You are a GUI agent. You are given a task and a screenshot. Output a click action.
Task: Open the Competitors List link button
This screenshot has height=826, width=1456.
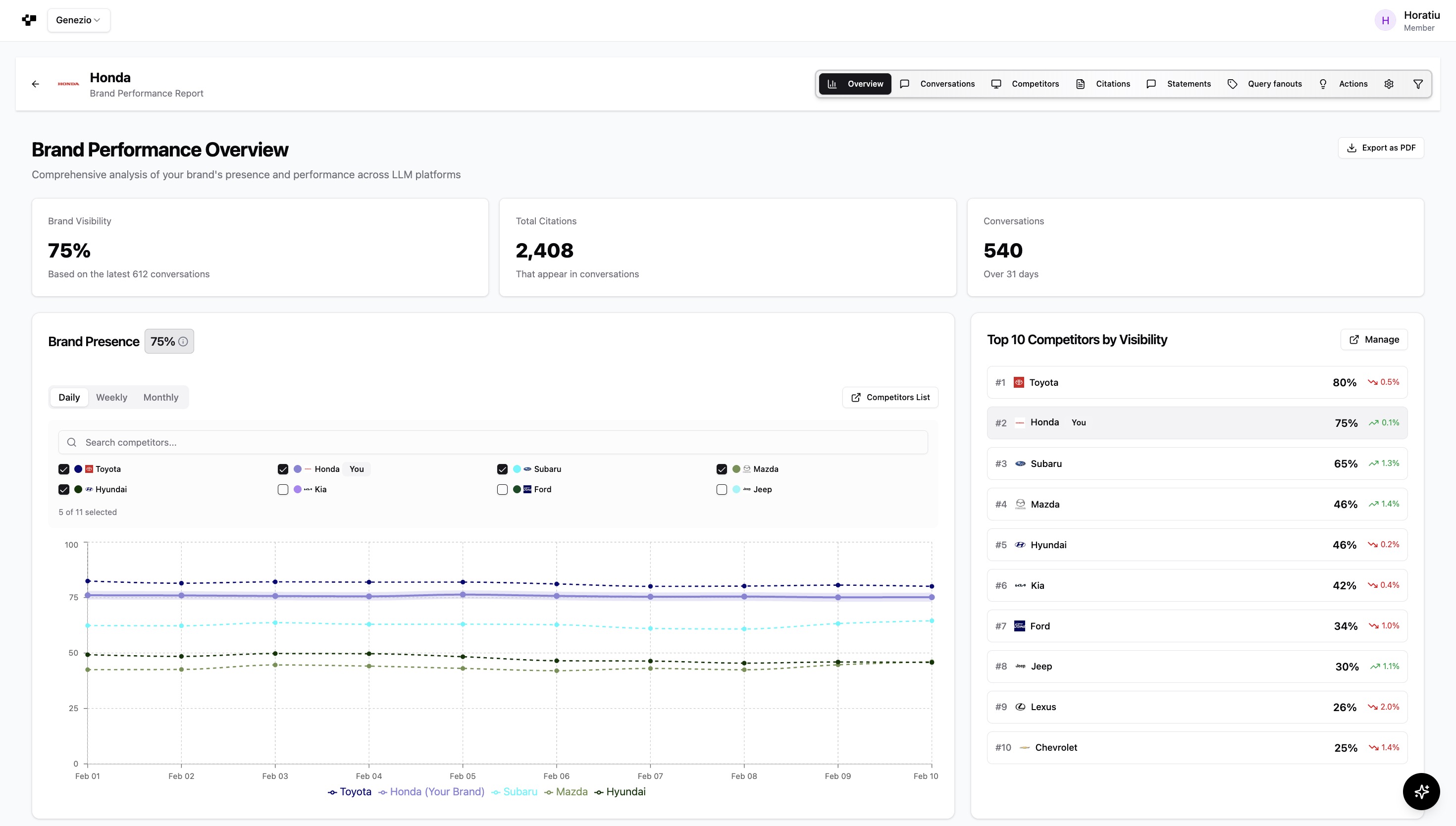[890, 397]
